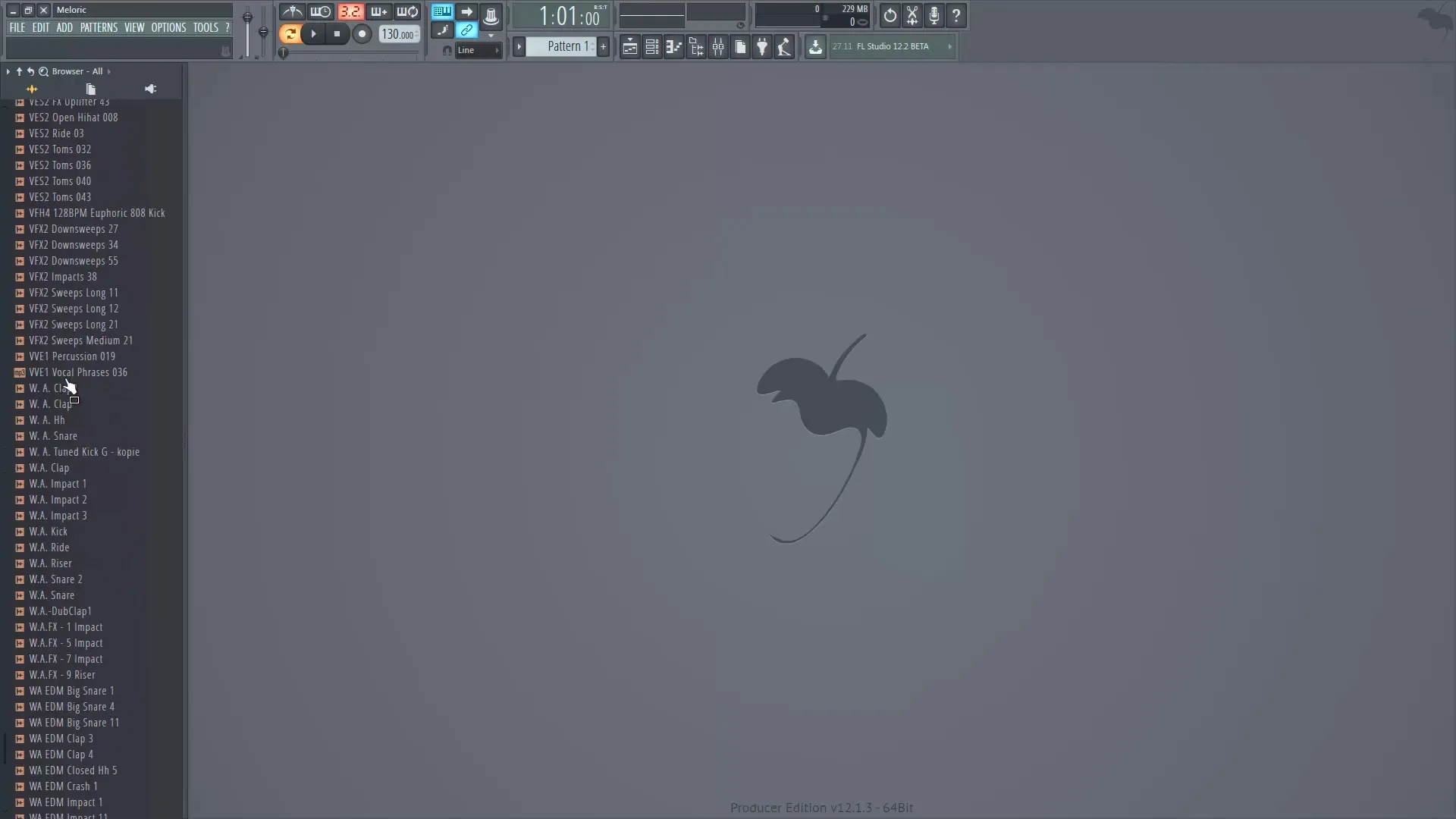Select the browser current project files icon
Viewport: 1456px width, 819px height.
click(91, 89)
